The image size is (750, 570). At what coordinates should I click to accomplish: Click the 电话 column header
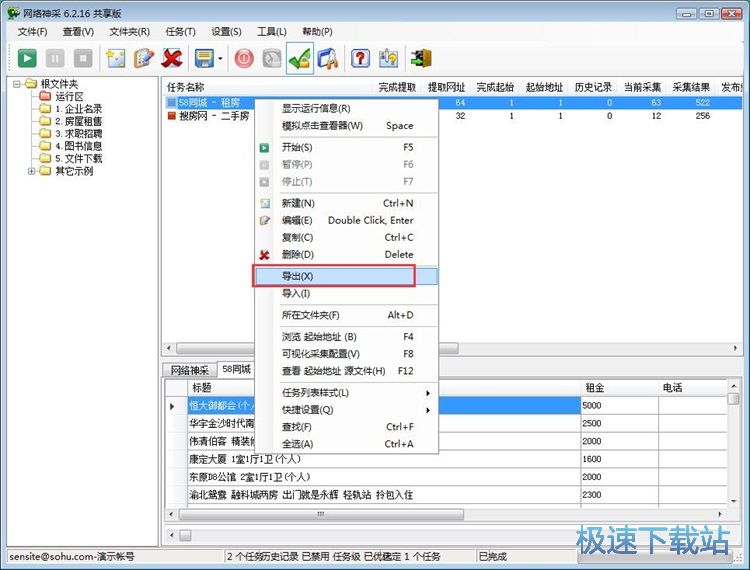[693, 387]
